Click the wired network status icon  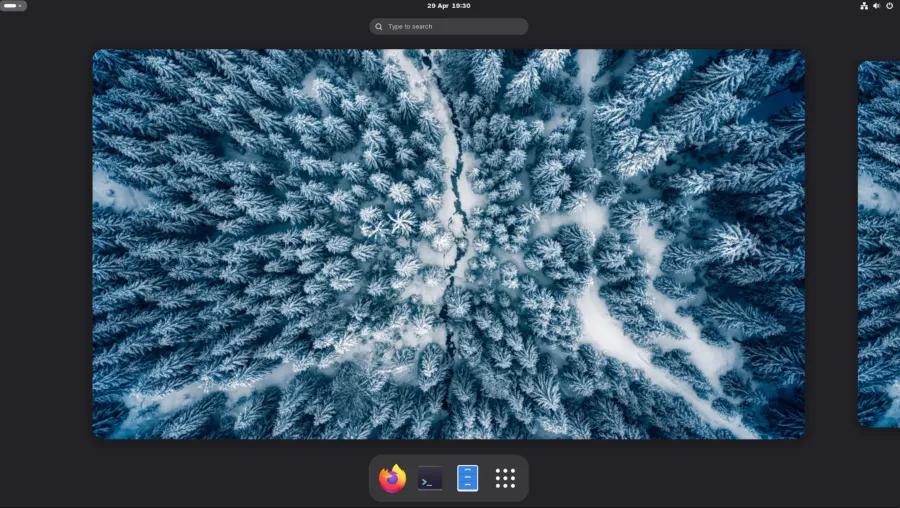[x=864, y=6]
